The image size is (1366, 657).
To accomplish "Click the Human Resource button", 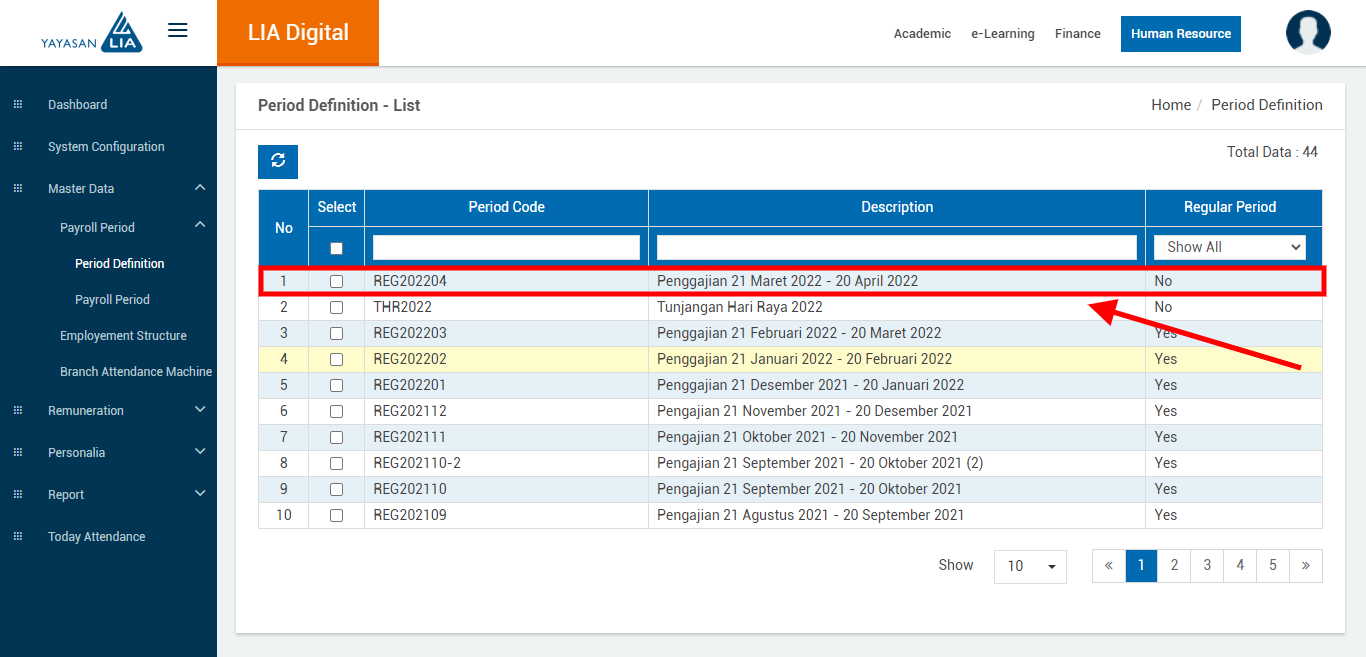I will click(x=1180, y=34).
